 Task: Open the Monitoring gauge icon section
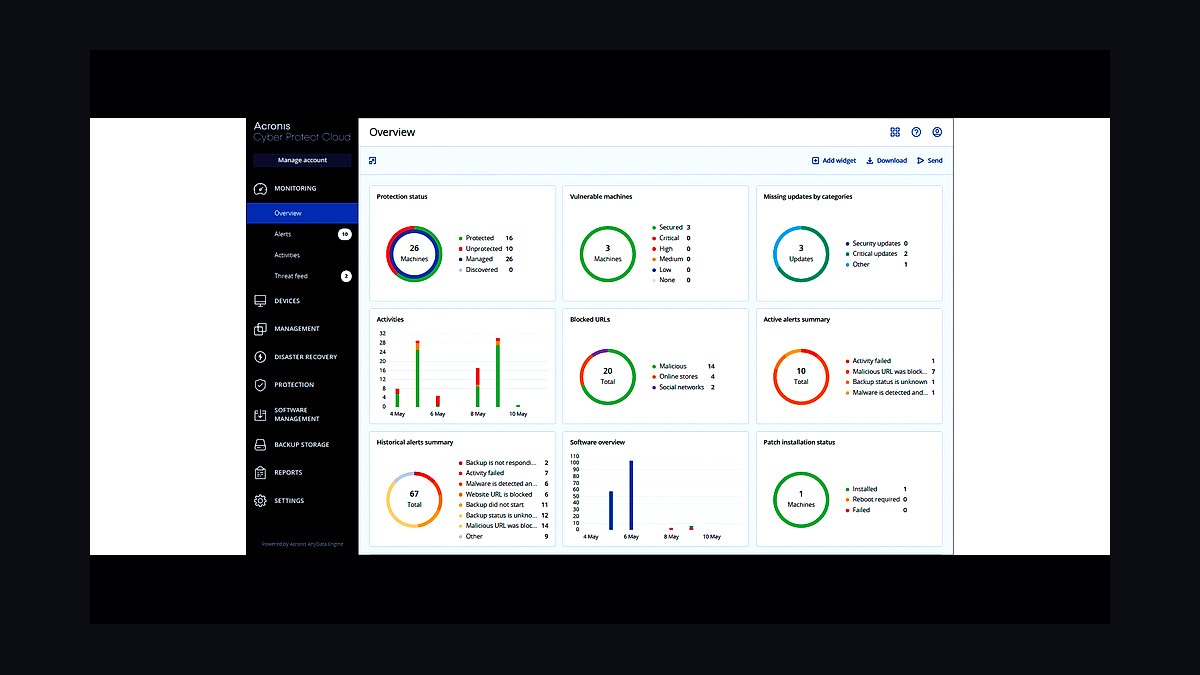[x=260, y=189]
